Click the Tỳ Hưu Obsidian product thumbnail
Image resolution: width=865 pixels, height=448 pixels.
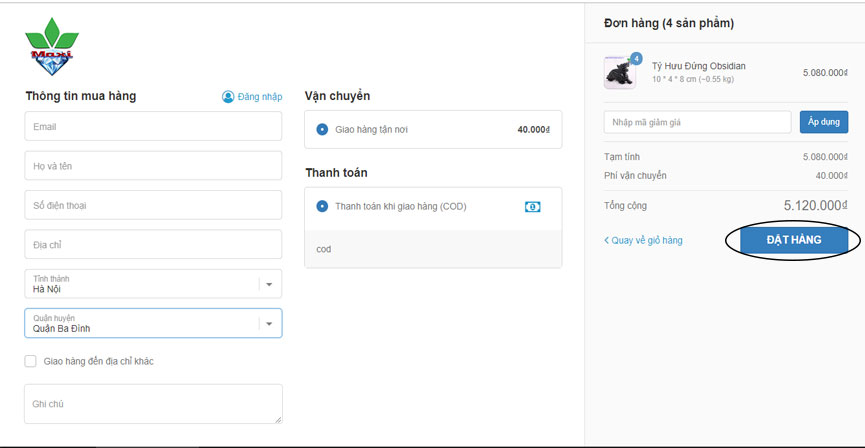click(x=619, y=73)
